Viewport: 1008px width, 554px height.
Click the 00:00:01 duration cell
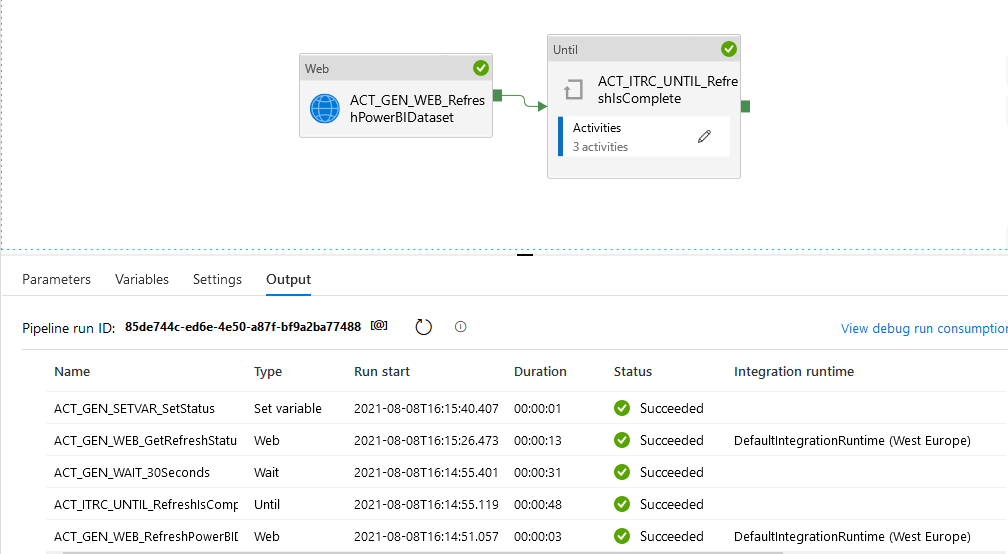(537, 409)
